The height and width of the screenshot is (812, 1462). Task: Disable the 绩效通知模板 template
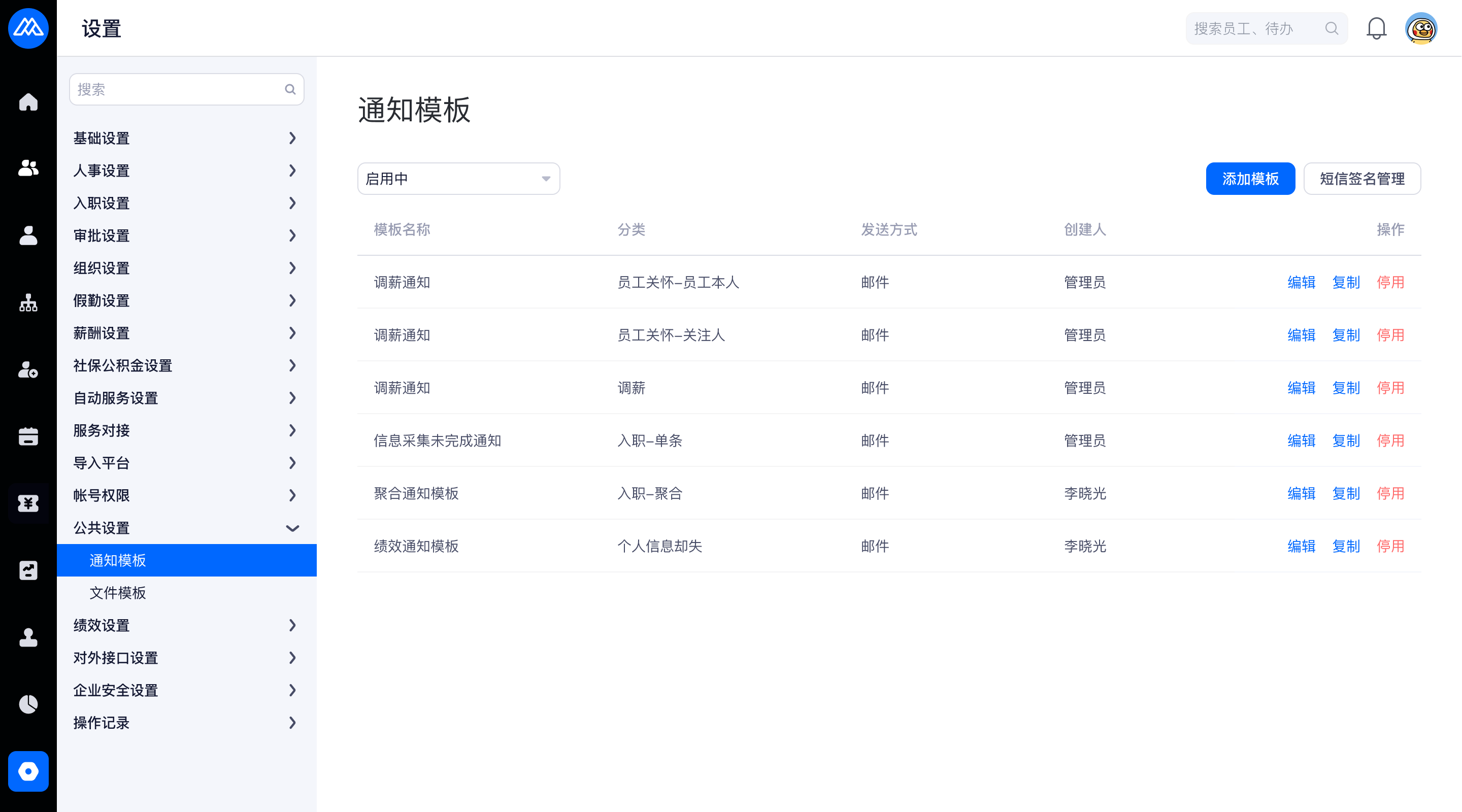click(x=1390, y=546)
